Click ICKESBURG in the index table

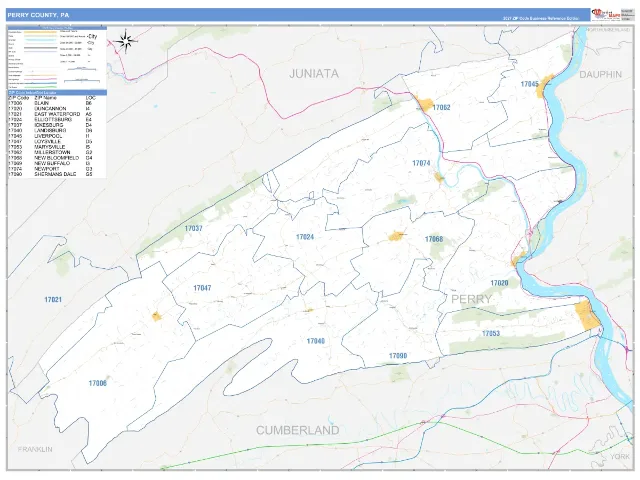pyautogui.click(x=49, y=125)
